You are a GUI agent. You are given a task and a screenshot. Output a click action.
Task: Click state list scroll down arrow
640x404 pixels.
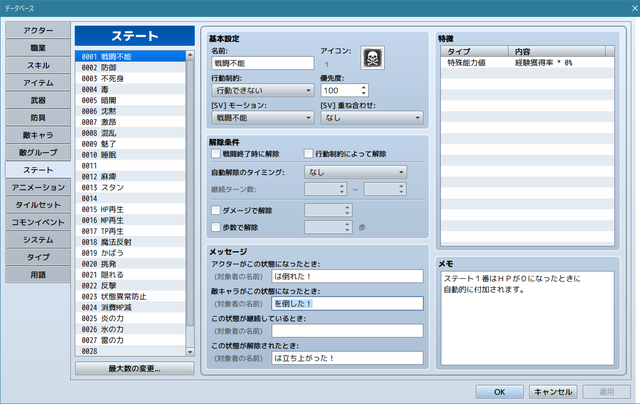(190, 351)
